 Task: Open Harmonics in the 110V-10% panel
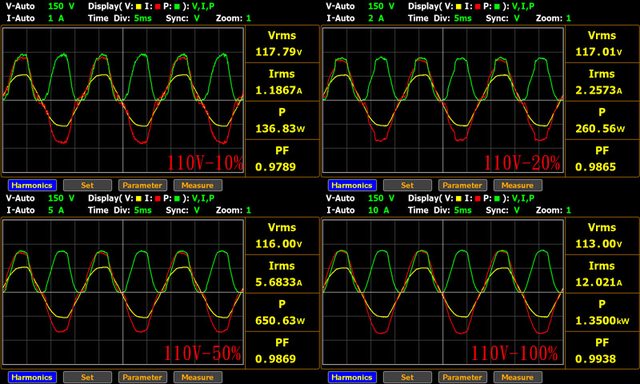[32, 185]
